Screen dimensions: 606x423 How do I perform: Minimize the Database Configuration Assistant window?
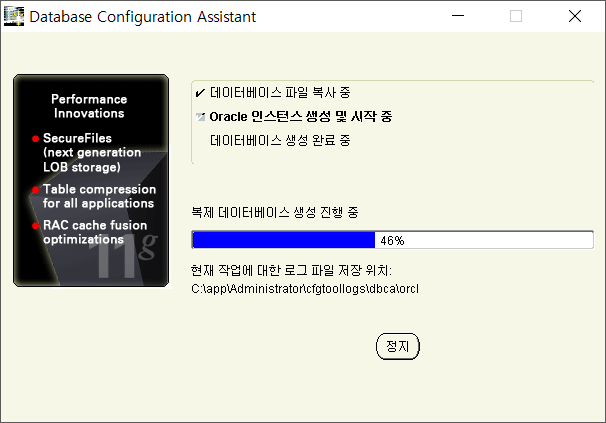[x=458, y=16]
